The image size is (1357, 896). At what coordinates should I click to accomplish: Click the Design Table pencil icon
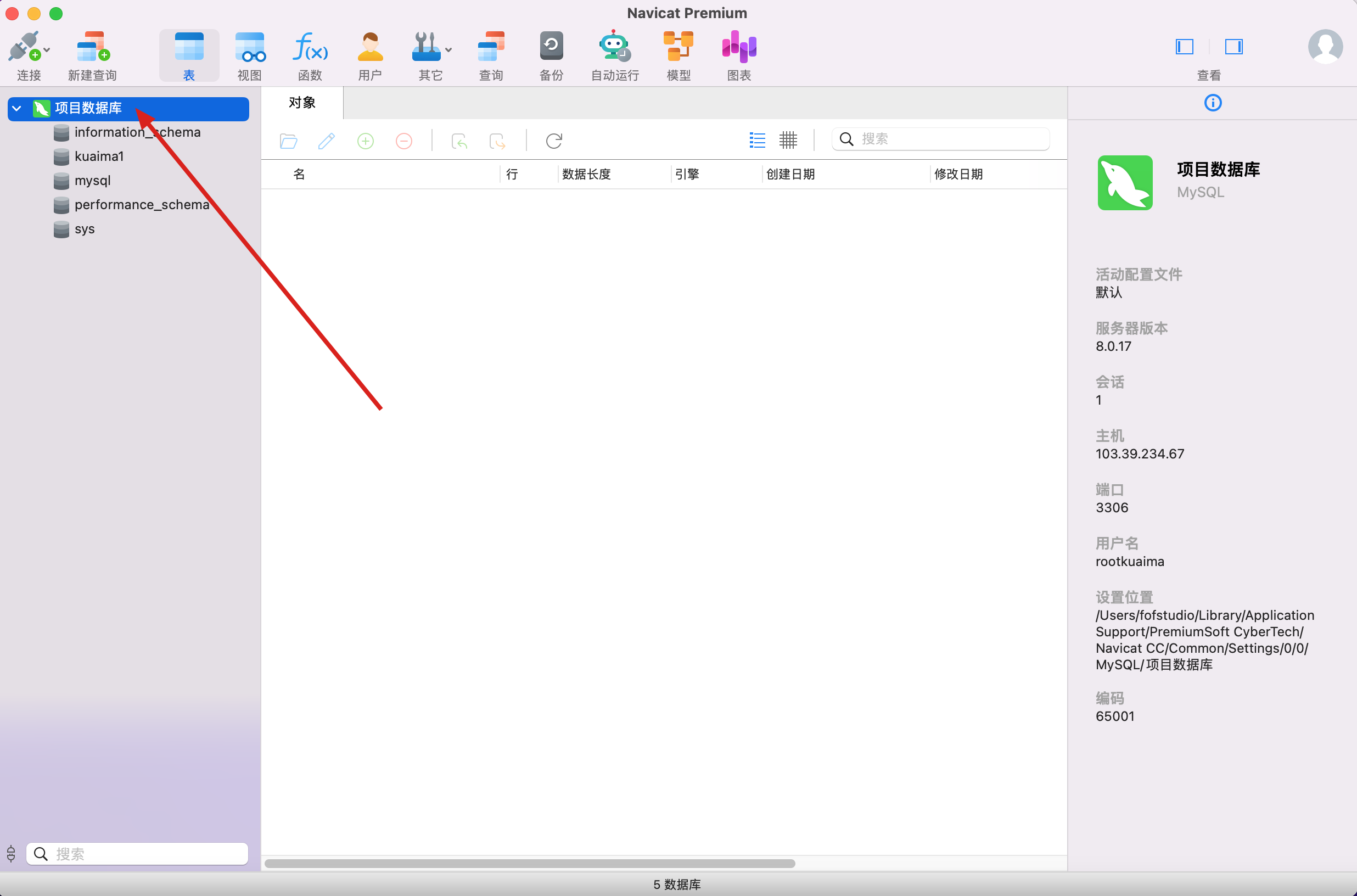[x=326, y=141]
